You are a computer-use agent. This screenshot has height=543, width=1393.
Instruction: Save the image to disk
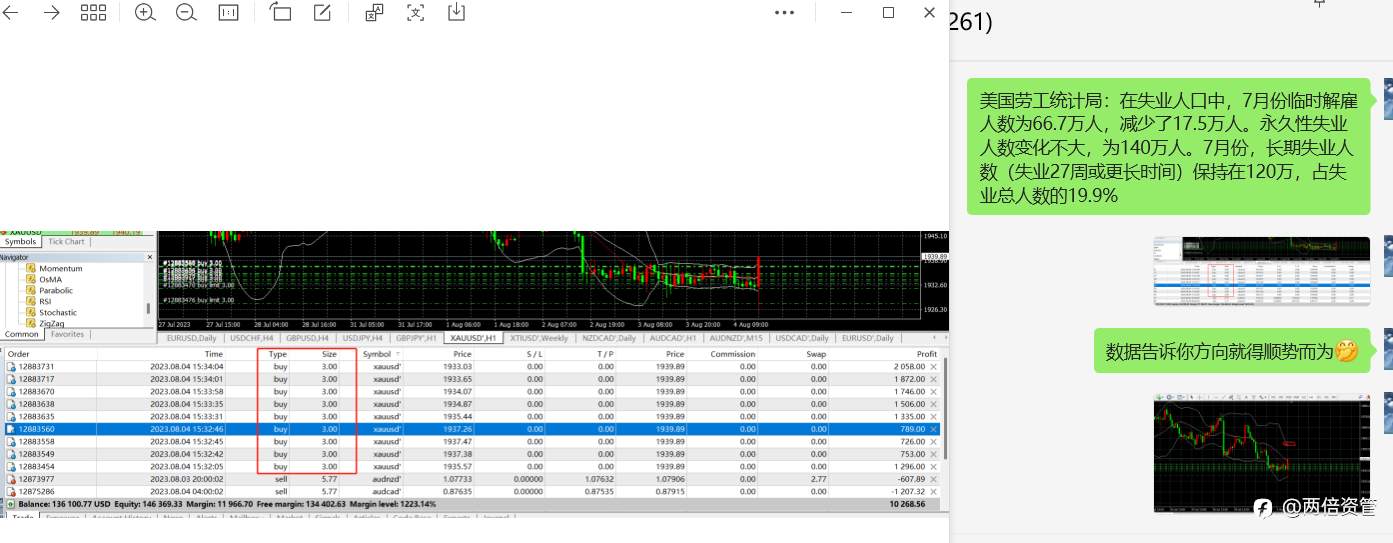click(x=456, y=12)
